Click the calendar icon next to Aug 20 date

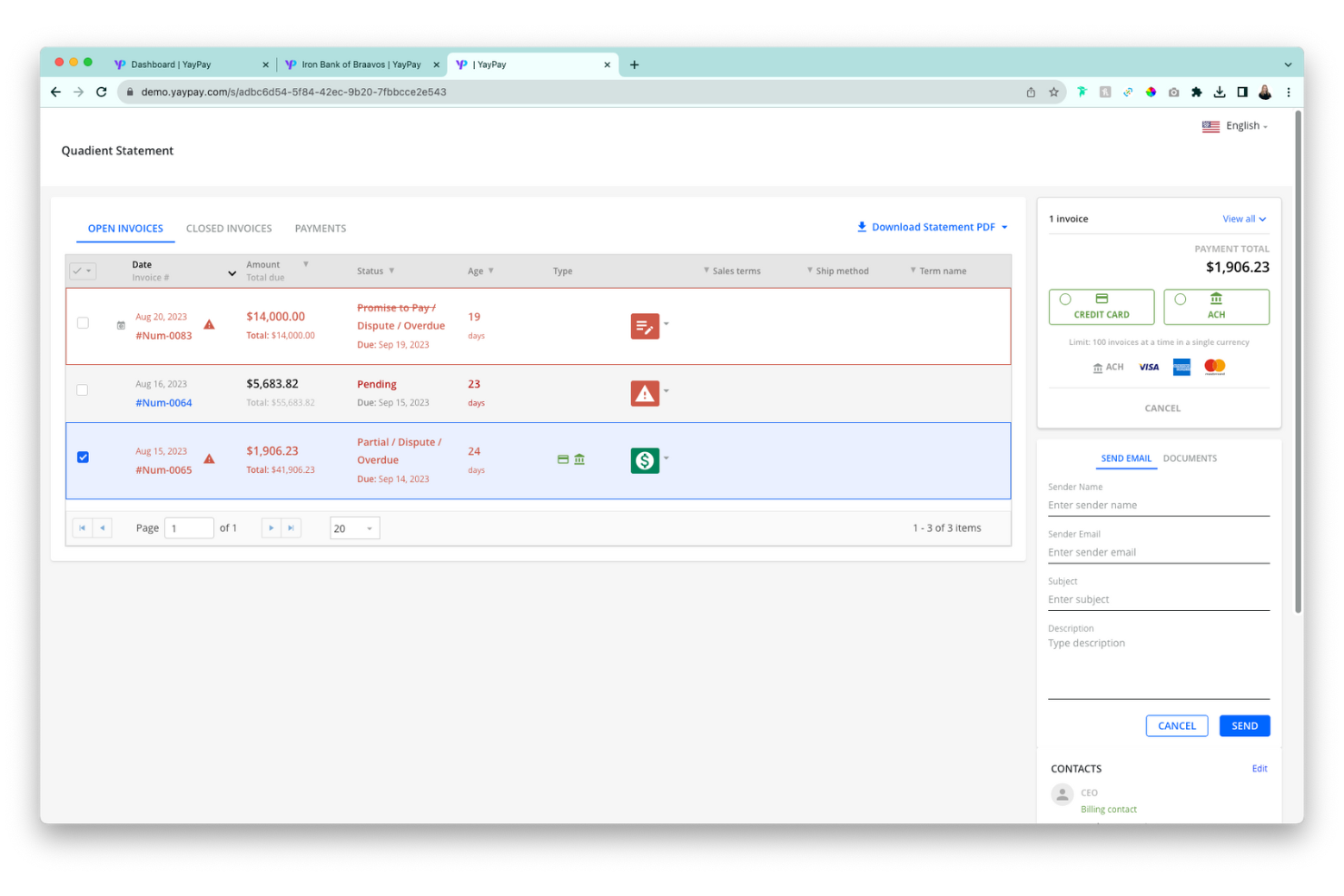tap(120, 324)
